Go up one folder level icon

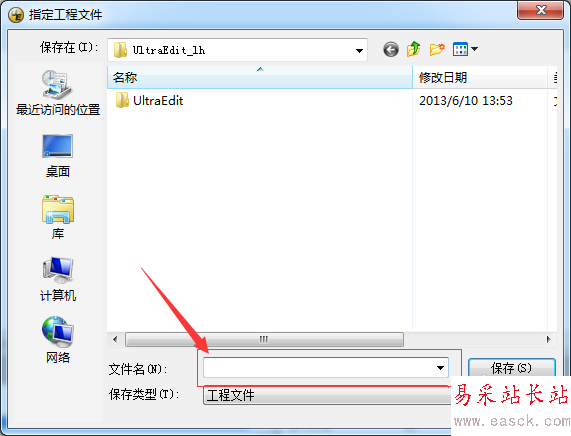point(414,49)
